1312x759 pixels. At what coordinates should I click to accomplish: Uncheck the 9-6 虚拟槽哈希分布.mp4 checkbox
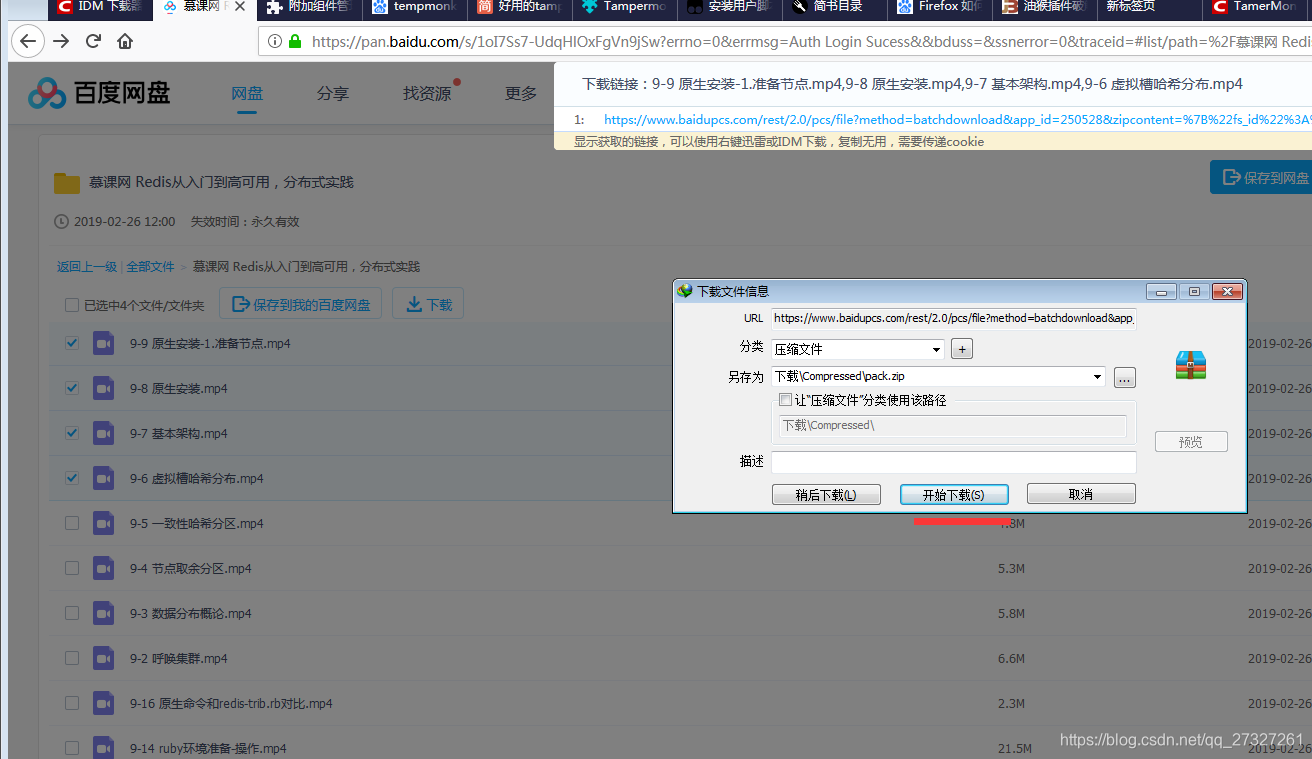(72, 478)
